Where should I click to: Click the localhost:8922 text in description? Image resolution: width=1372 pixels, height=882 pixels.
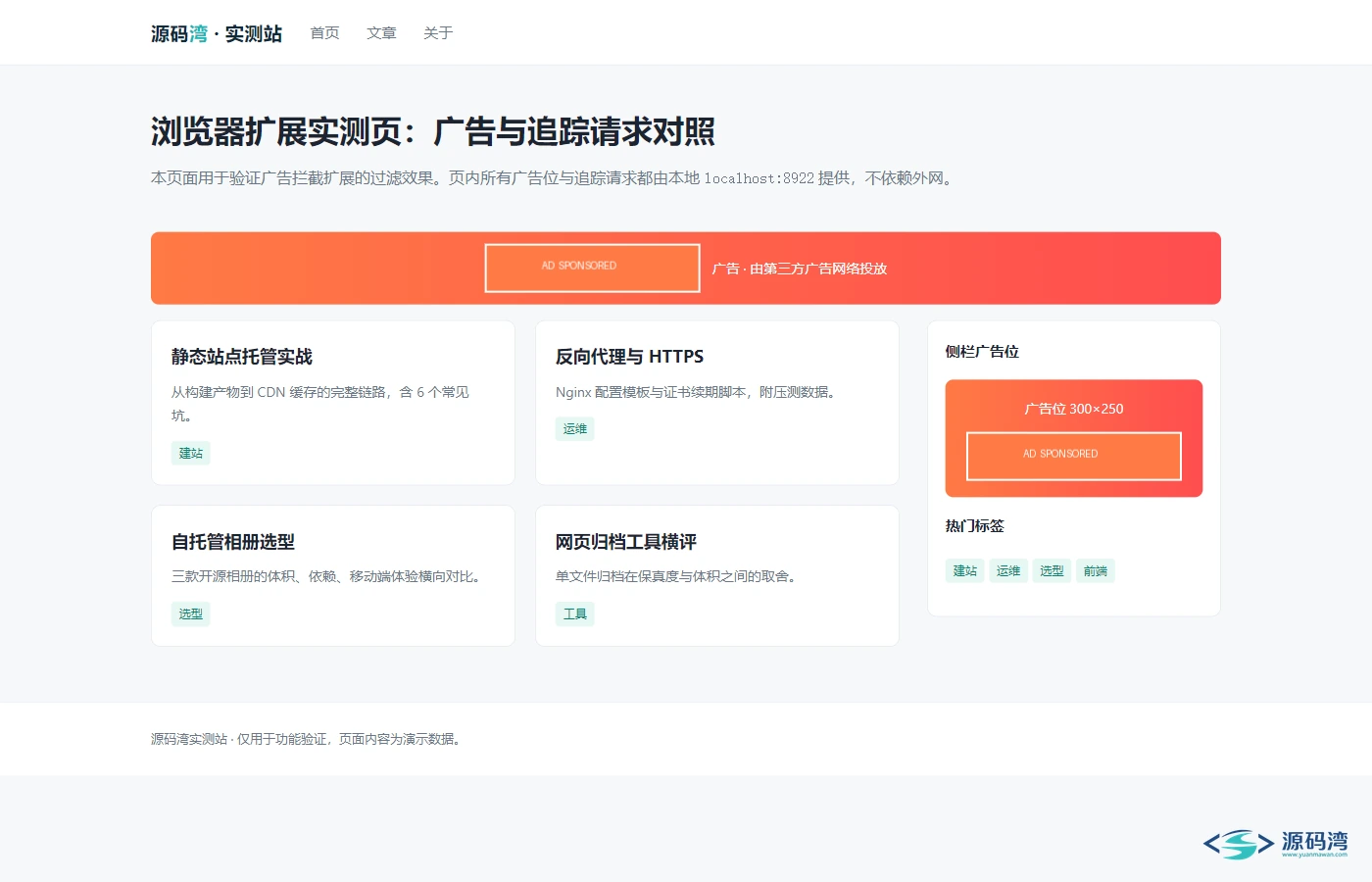(x=759, y=178)
